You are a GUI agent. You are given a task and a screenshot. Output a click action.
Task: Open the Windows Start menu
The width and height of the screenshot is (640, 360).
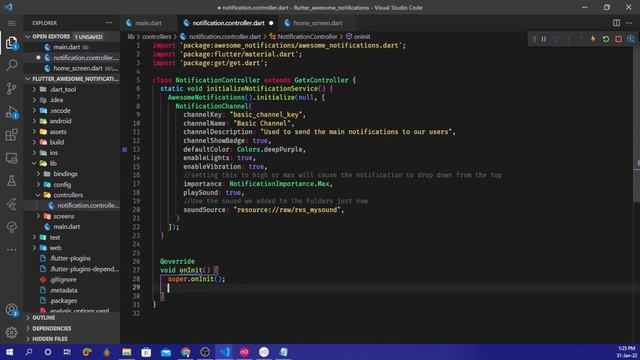[9, 352]
